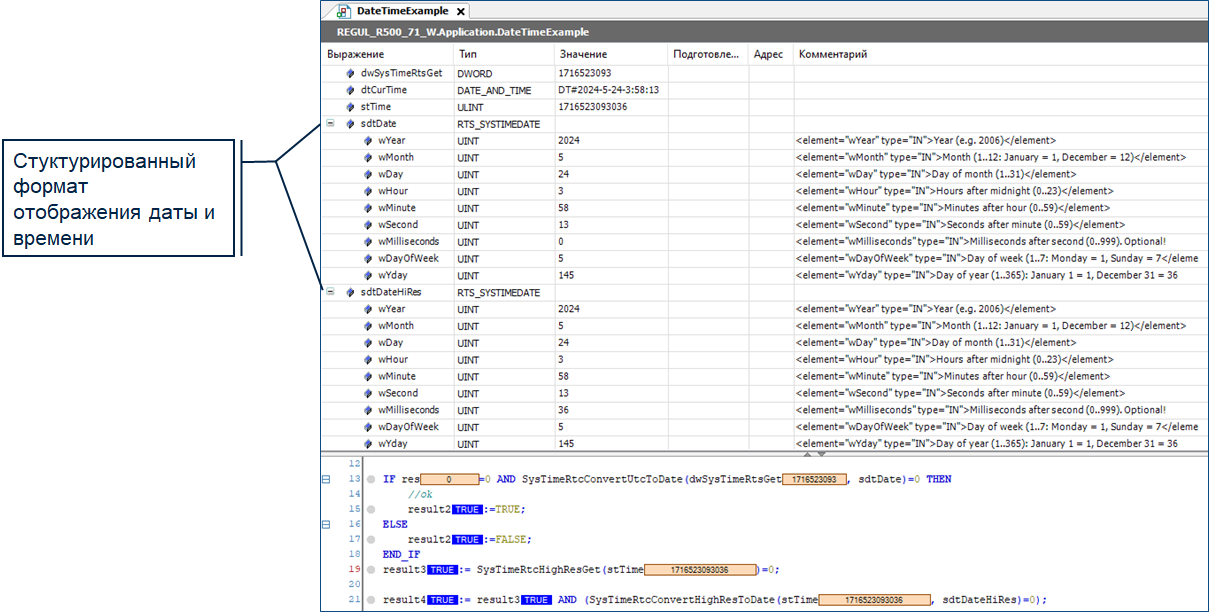This screenshot has height=612, width=1209.
Task: Click the variable icon next to dtCurTime
Action: [x=351, y=90]
